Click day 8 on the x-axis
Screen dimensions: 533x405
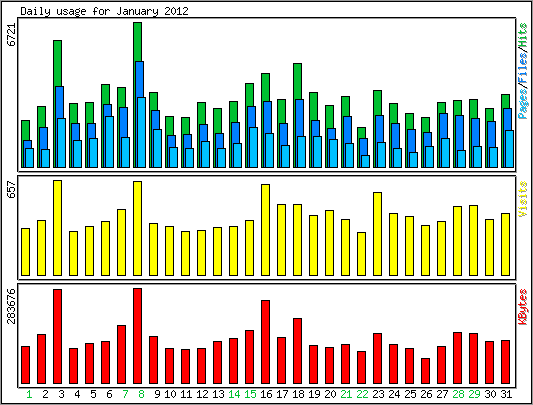pos(141,394)
